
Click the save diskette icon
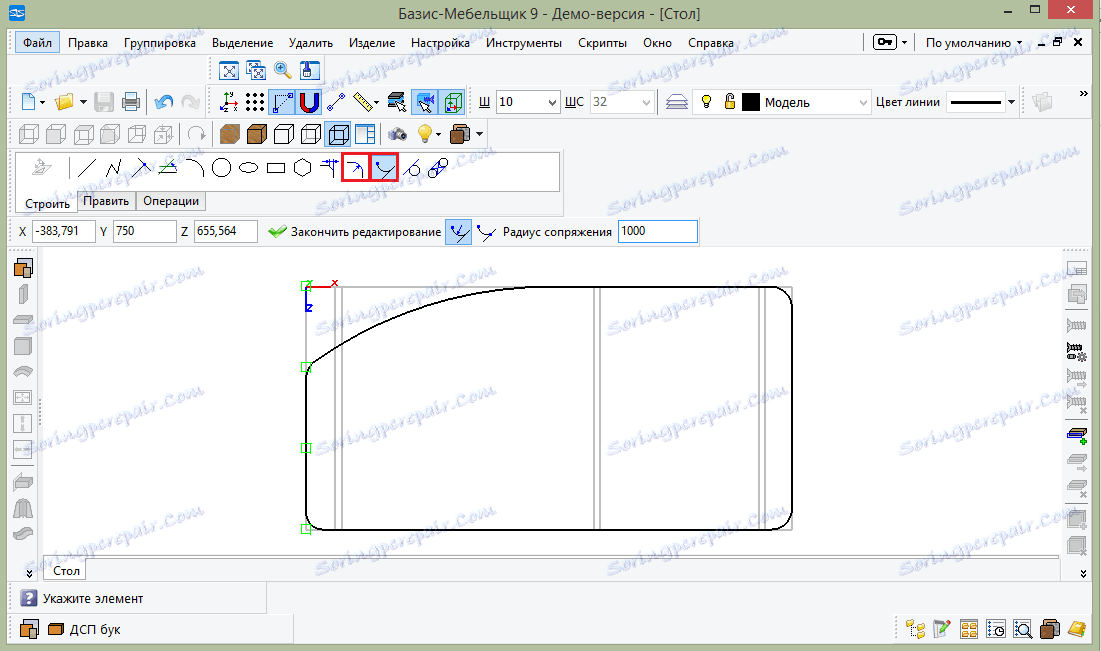104,103
